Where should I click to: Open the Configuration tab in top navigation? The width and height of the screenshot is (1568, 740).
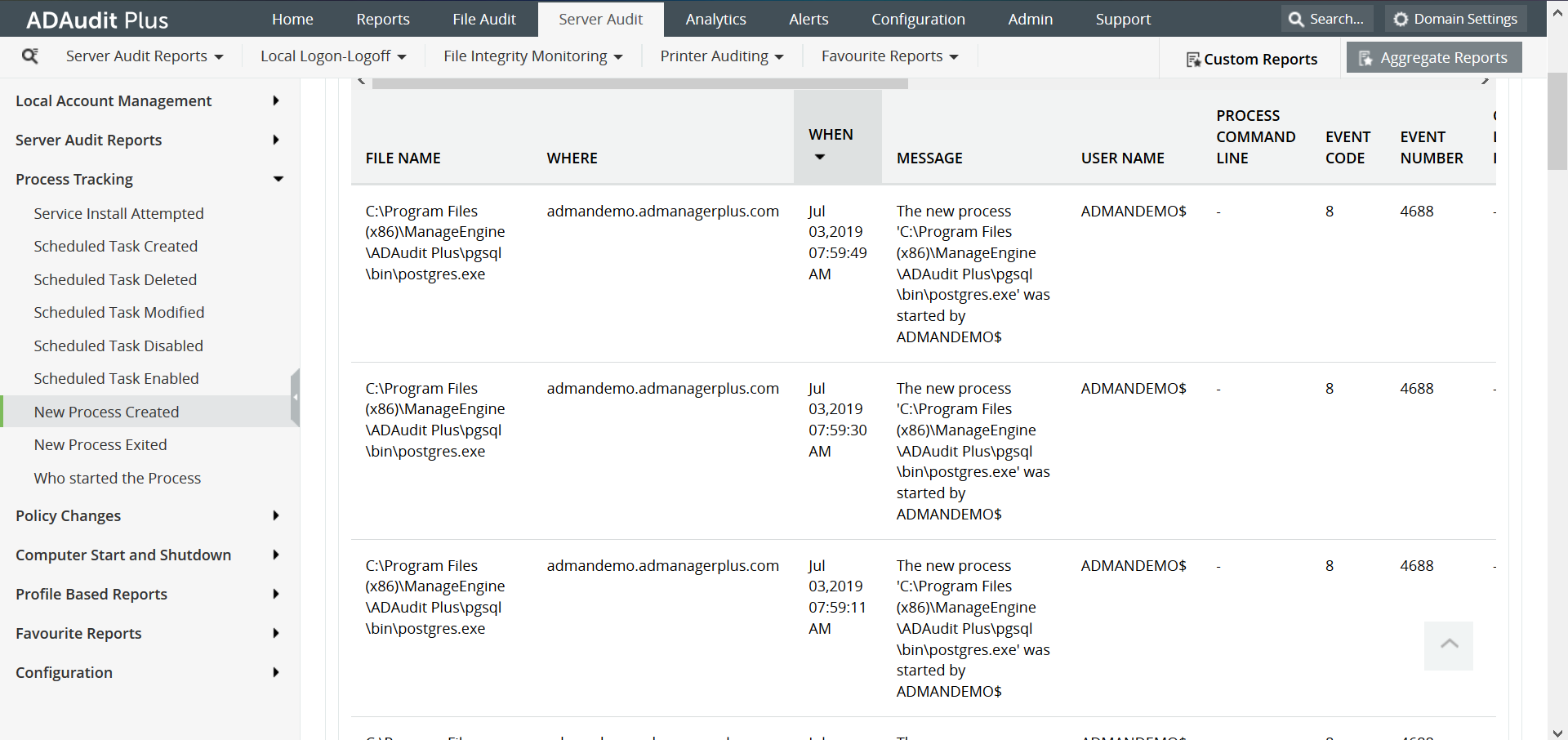coord(918,19)
